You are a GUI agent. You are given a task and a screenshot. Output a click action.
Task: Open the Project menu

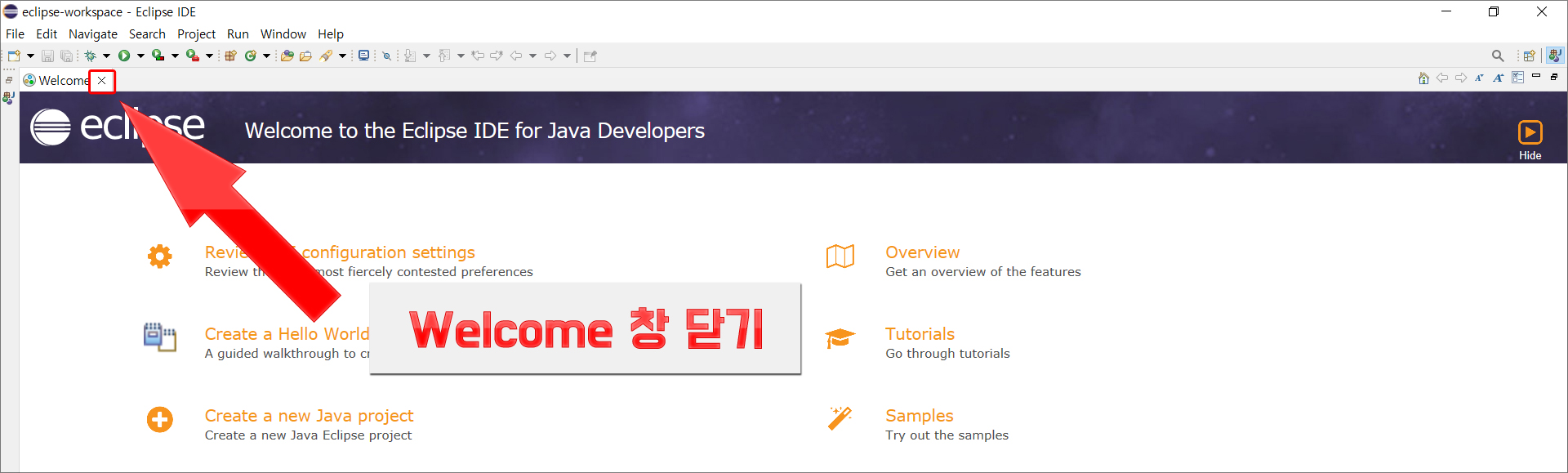tap(196, 33)
